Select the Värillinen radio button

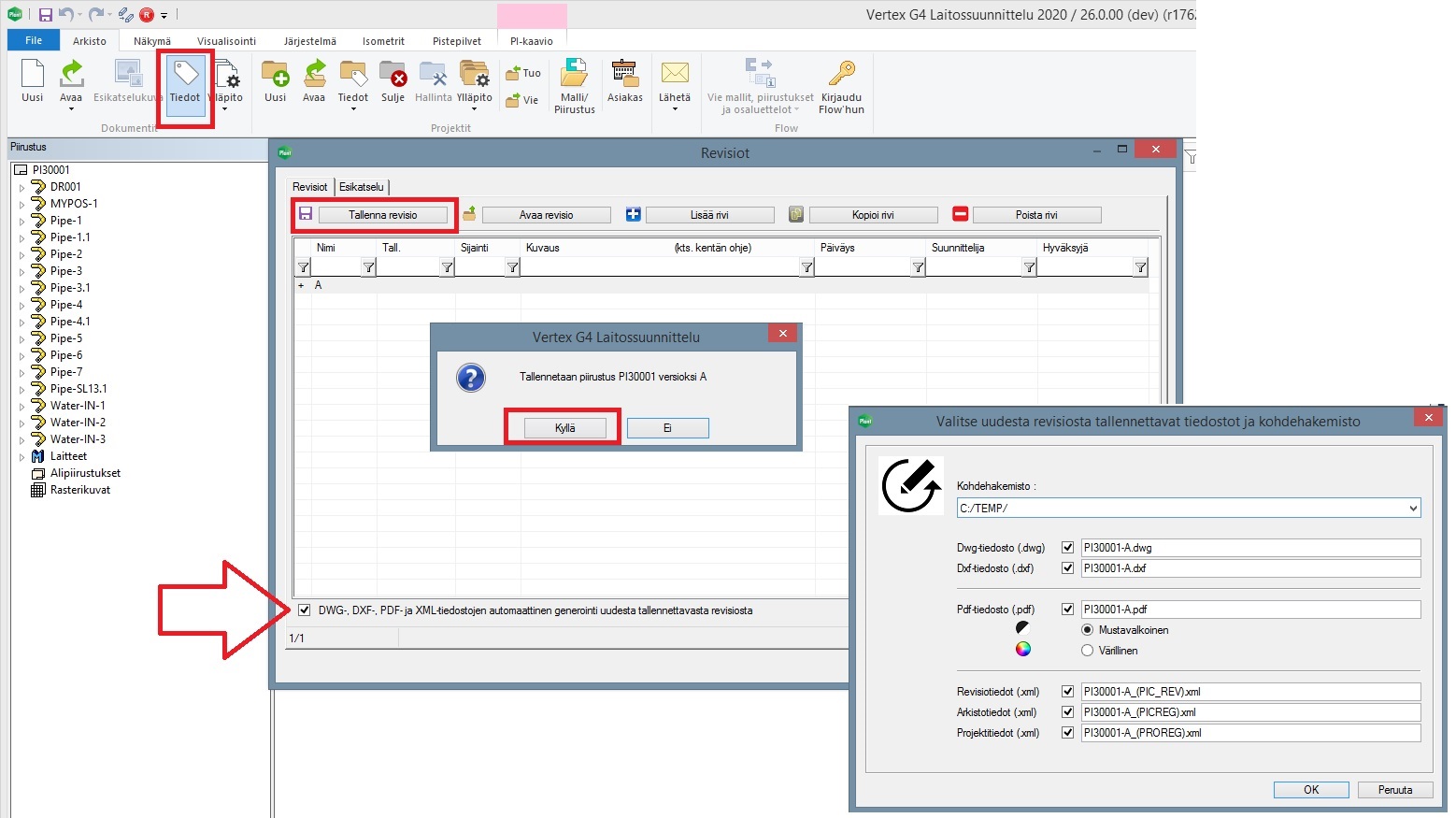pos(1087,651)
